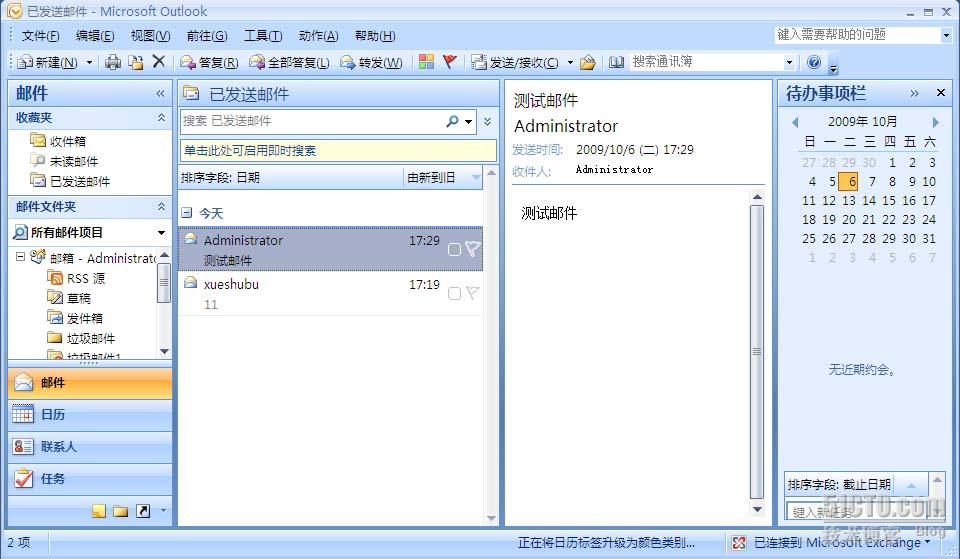Open the Actions (动作) menu
The image size is (960, 559).
tap(318, 36)
